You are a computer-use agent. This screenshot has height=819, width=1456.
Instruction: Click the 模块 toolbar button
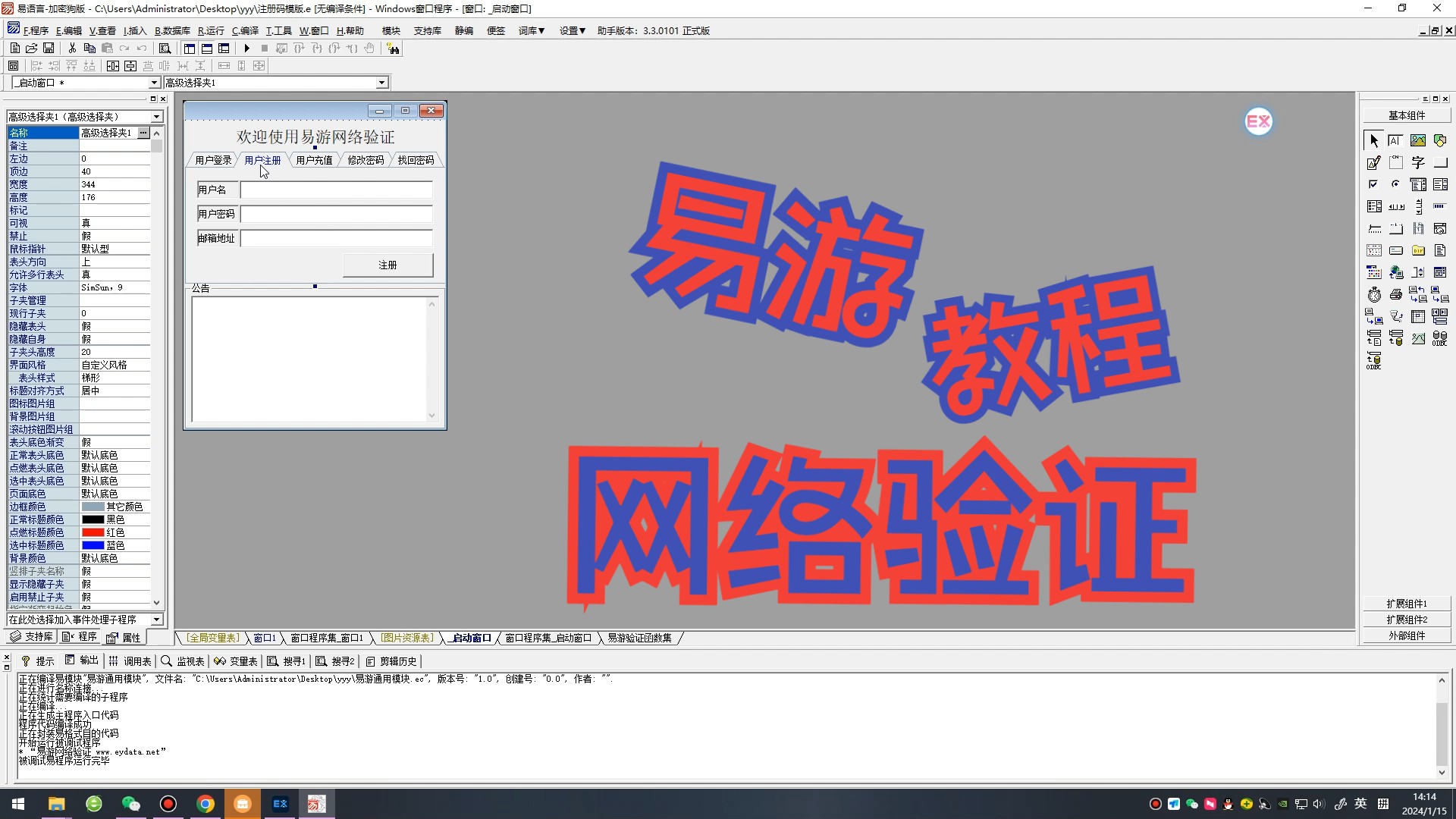tap(391, 31)
